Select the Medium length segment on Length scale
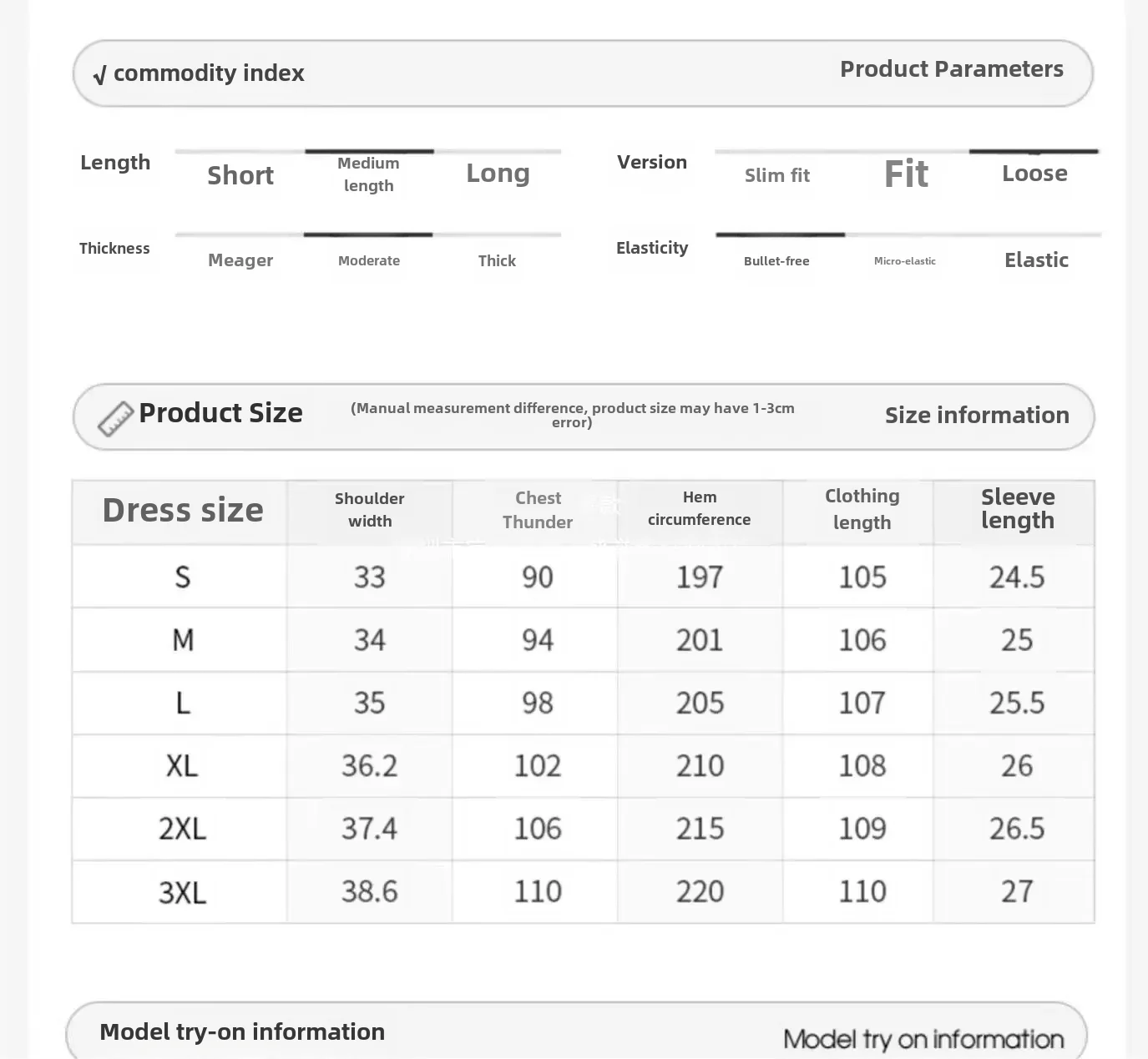Screen dimensions: 1148x1059 coord(368,174)
